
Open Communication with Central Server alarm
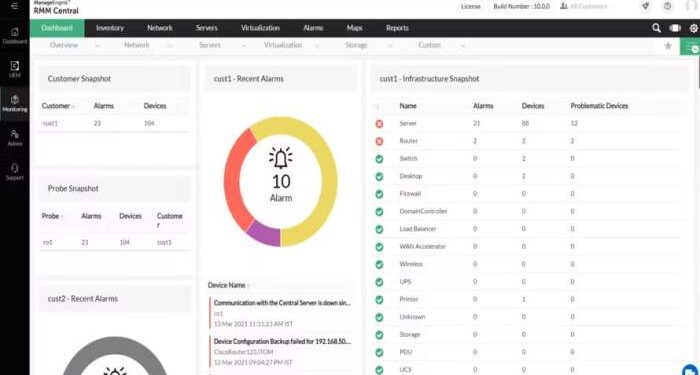click(x=282, y=303)
